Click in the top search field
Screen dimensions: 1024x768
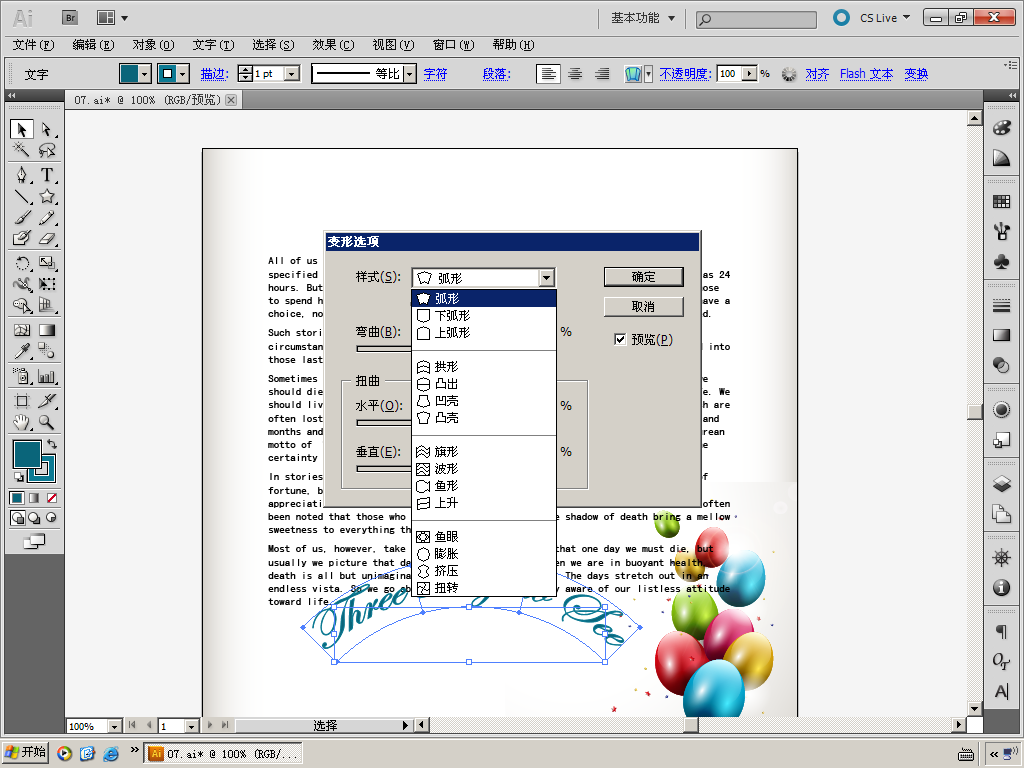coord(756,20)
